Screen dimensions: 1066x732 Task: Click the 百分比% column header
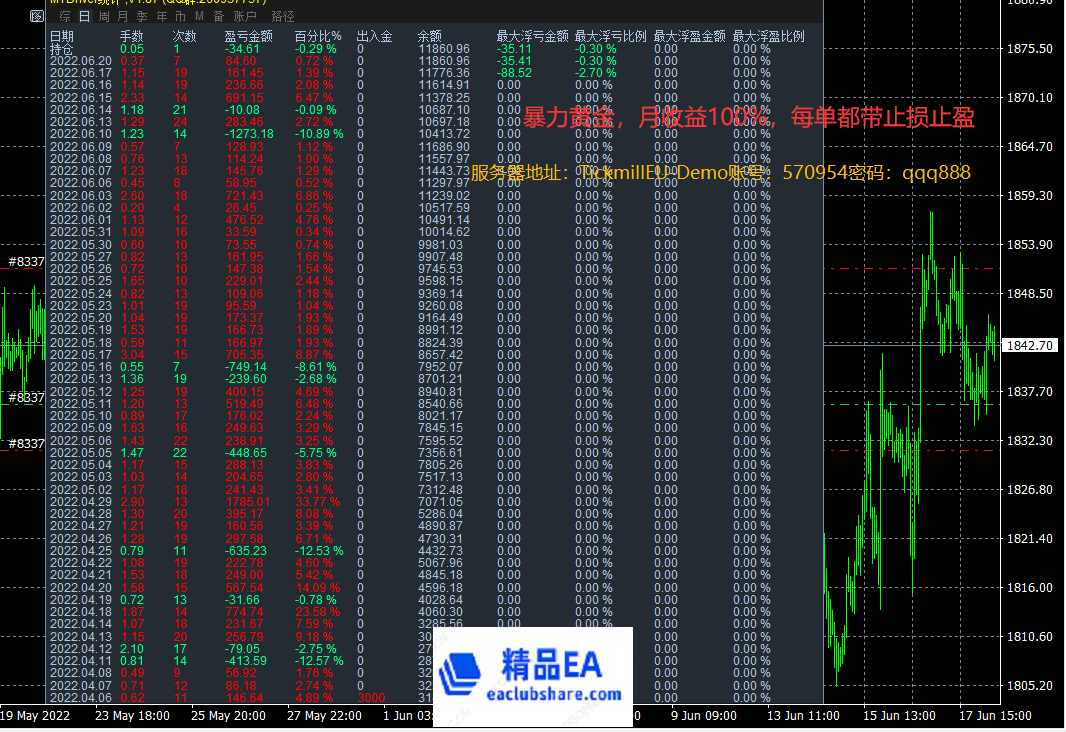point(318,36)
